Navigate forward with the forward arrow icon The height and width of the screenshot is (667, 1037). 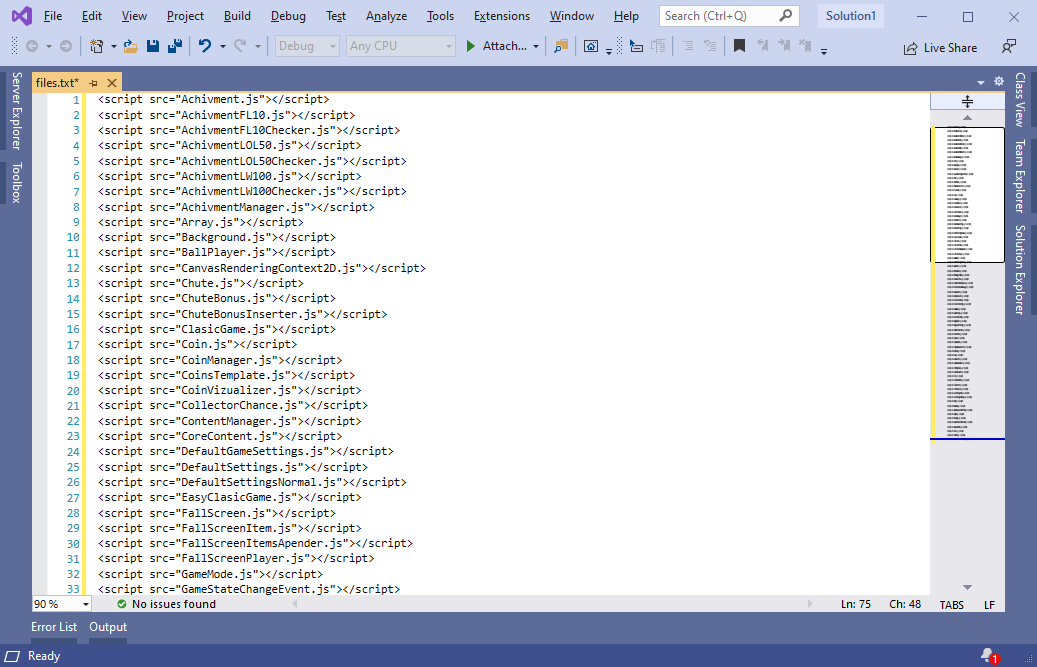(66, 46)
